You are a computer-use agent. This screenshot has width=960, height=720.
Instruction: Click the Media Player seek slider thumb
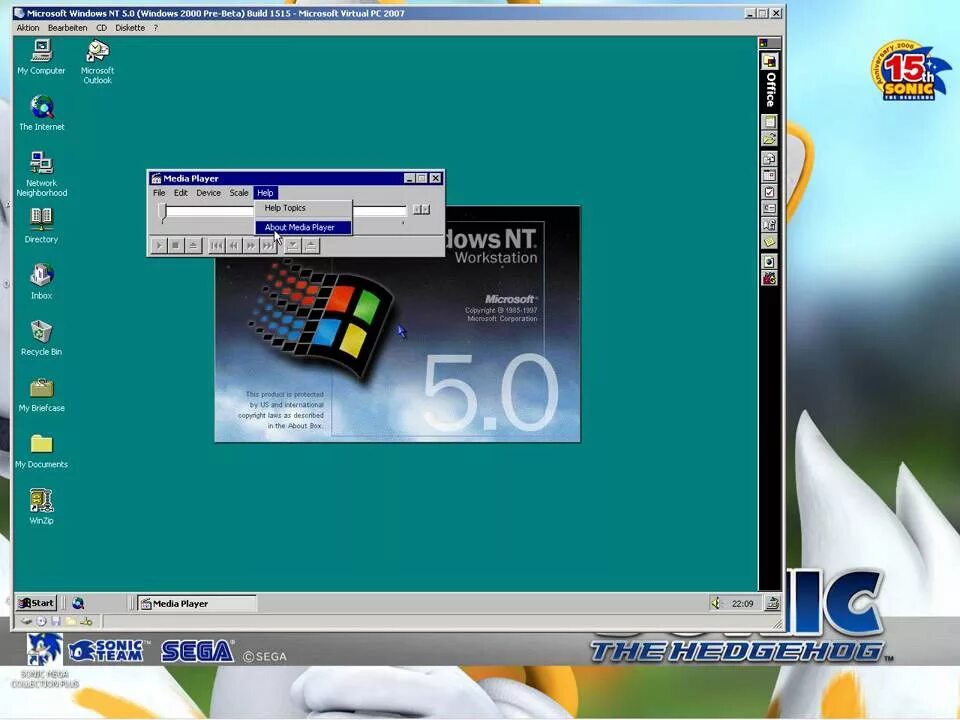[x=162, y=212]
